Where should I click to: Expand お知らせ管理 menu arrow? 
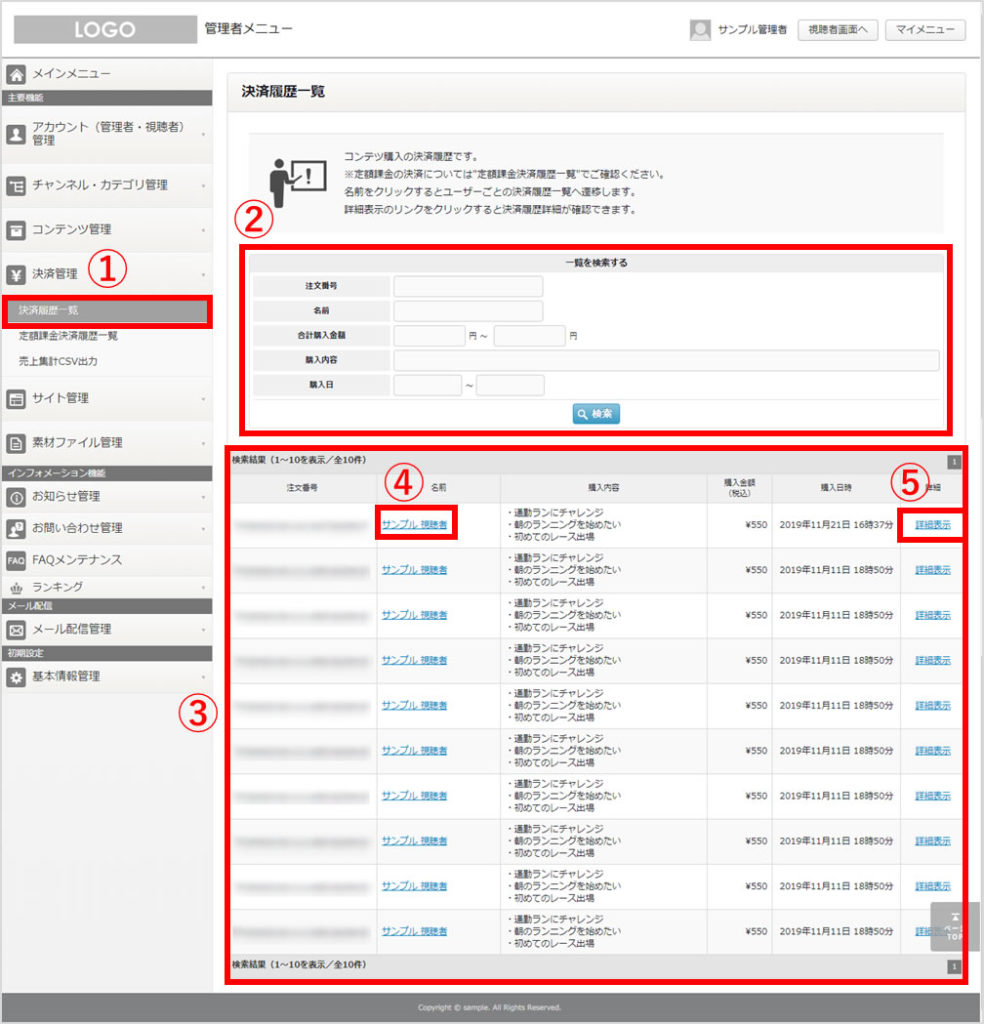(204, 497)
